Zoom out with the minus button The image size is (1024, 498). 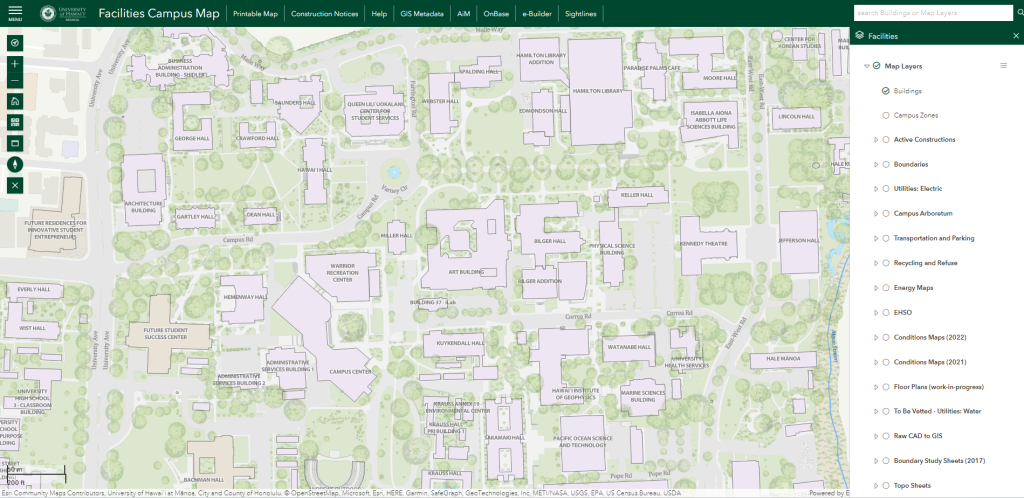coord(16,81)
